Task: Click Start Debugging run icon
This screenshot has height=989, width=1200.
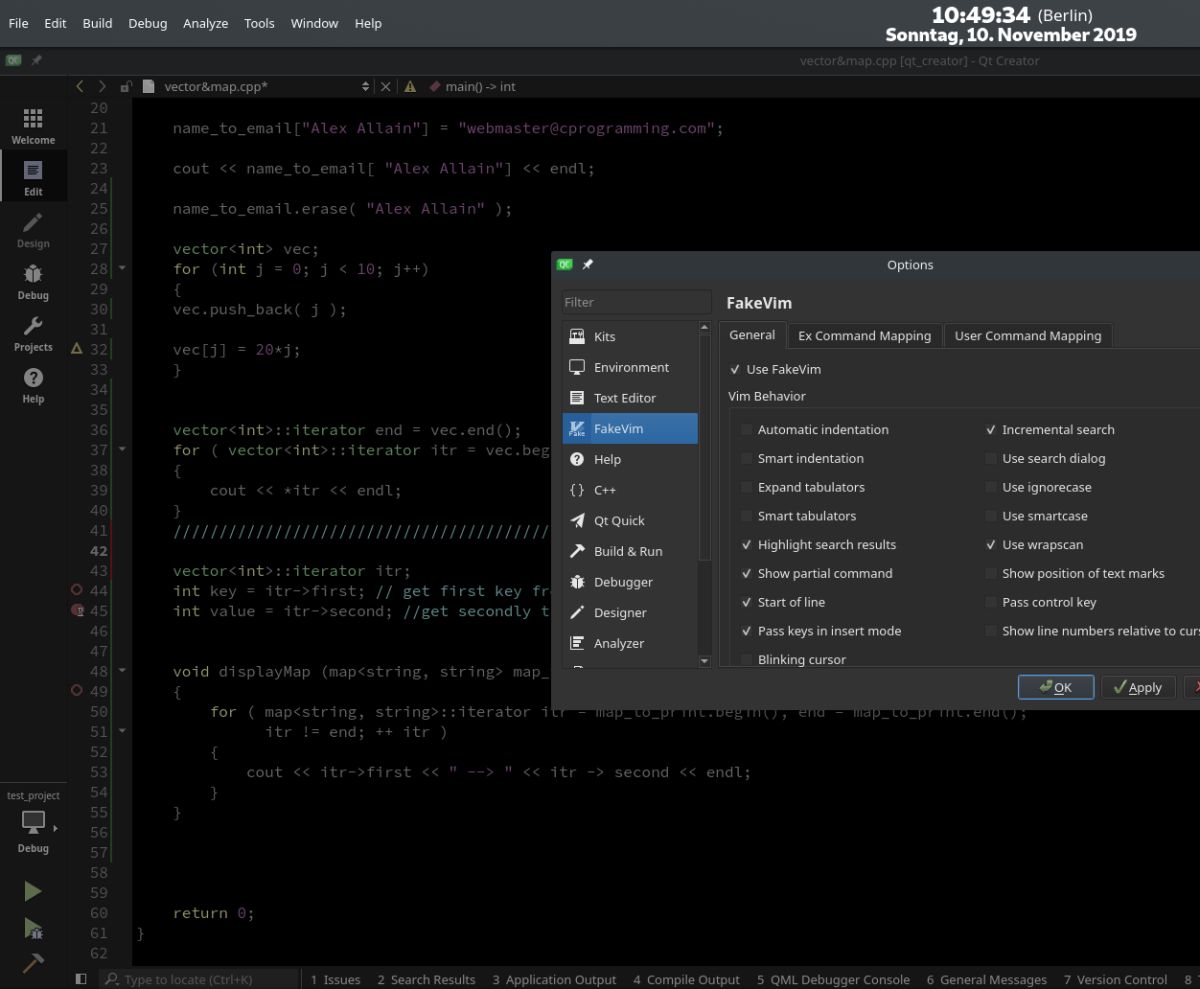Action: 33,928
